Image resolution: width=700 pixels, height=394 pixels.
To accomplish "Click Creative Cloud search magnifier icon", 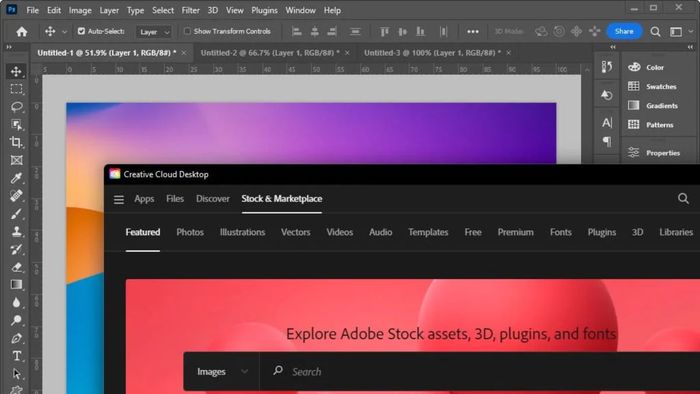I will 683,199.
